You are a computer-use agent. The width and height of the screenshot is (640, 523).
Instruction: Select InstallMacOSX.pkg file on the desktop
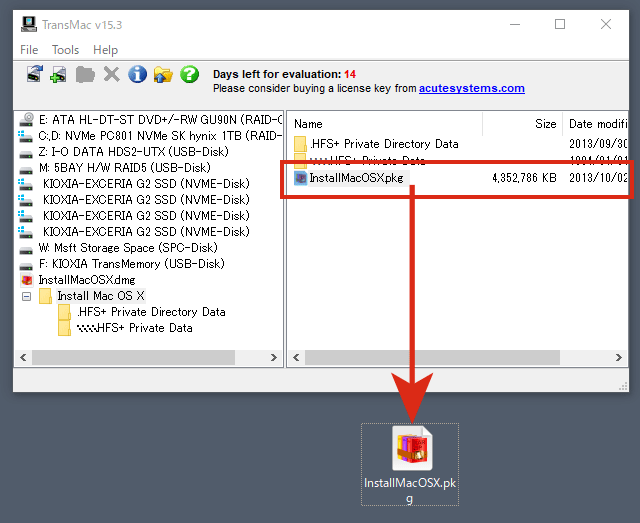click(x=410, y=464)
